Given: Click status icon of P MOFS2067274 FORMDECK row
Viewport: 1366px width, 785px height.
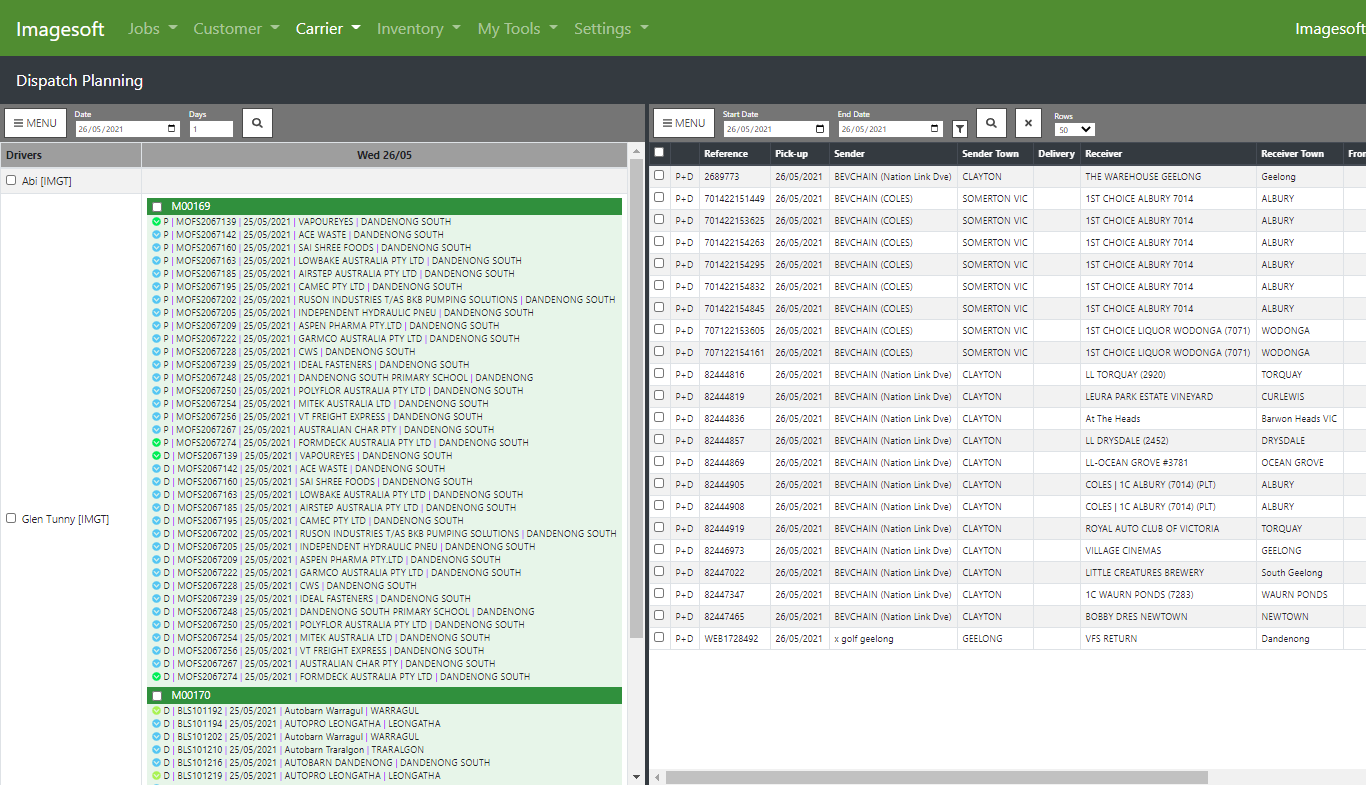Looking at the screenshot, I should tap(157, 442).
